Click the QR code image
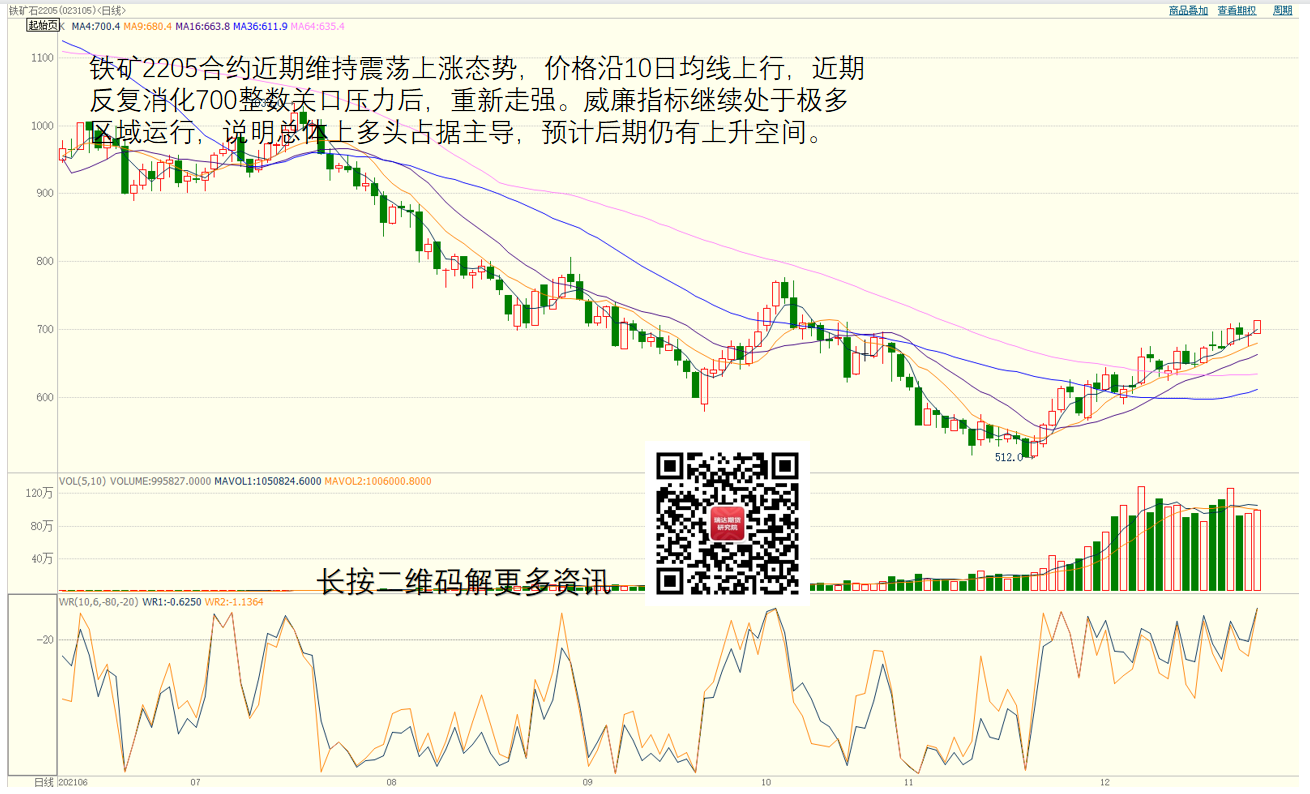The height and width of the screenshot is (794, 1310). tap(728, 523)
